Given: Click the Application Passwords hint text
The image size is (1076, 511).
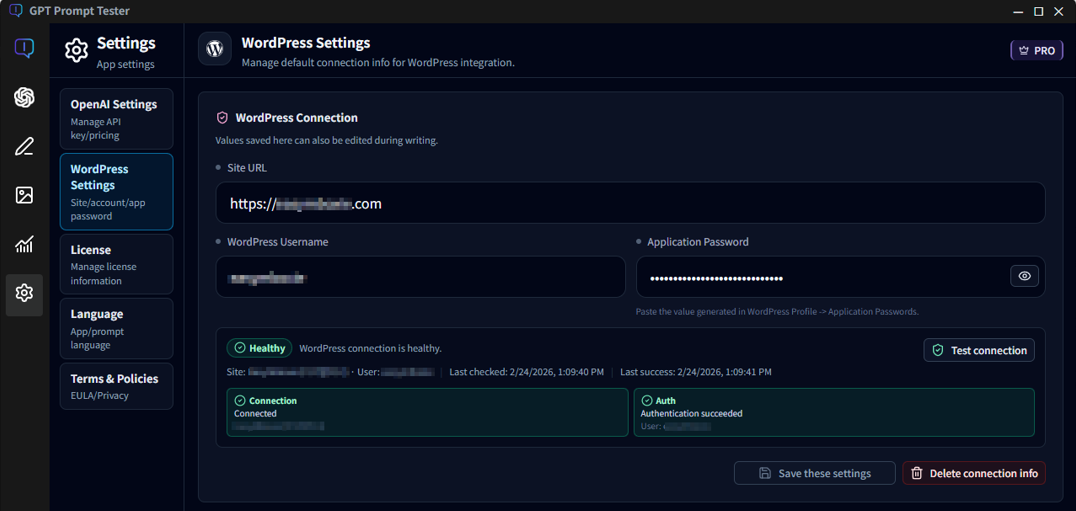Looking at the screenshot, I should click(x=777, y=311).
